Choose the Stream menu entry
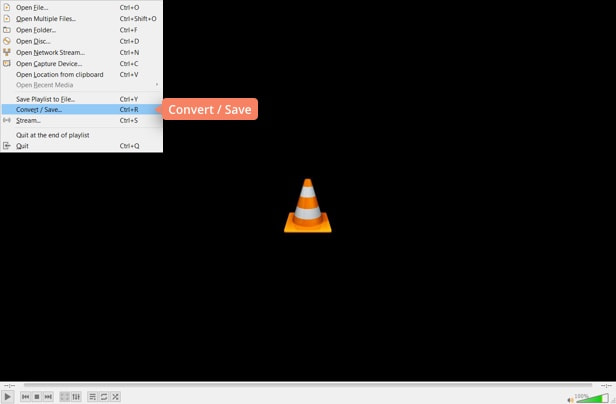616x404 pixels. click(81, 120)
